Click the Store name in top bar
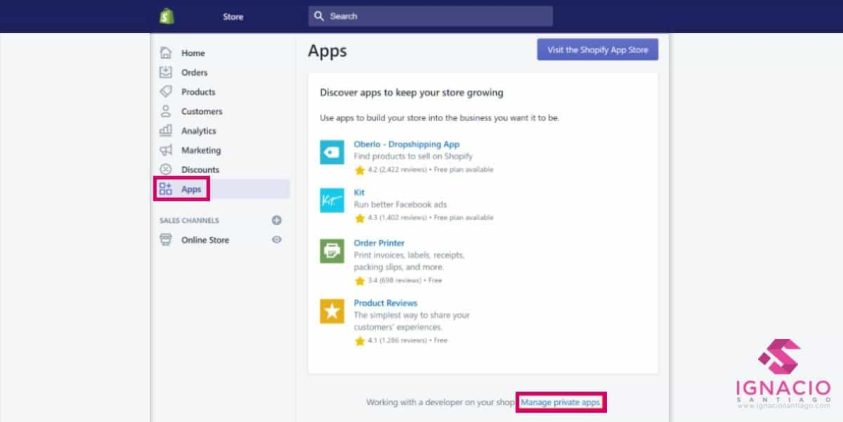The image size is (843, 422). click(233, 17)
